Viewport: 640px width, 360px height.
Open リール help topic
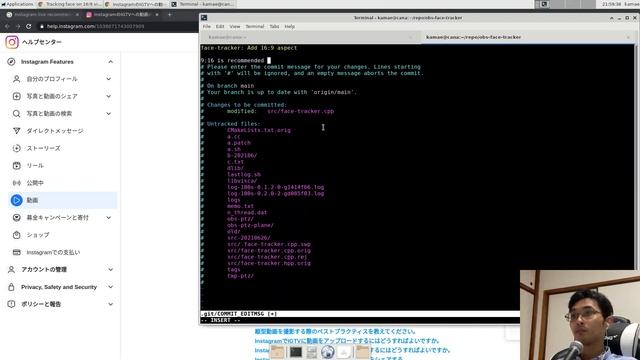(x=35, y=166)
